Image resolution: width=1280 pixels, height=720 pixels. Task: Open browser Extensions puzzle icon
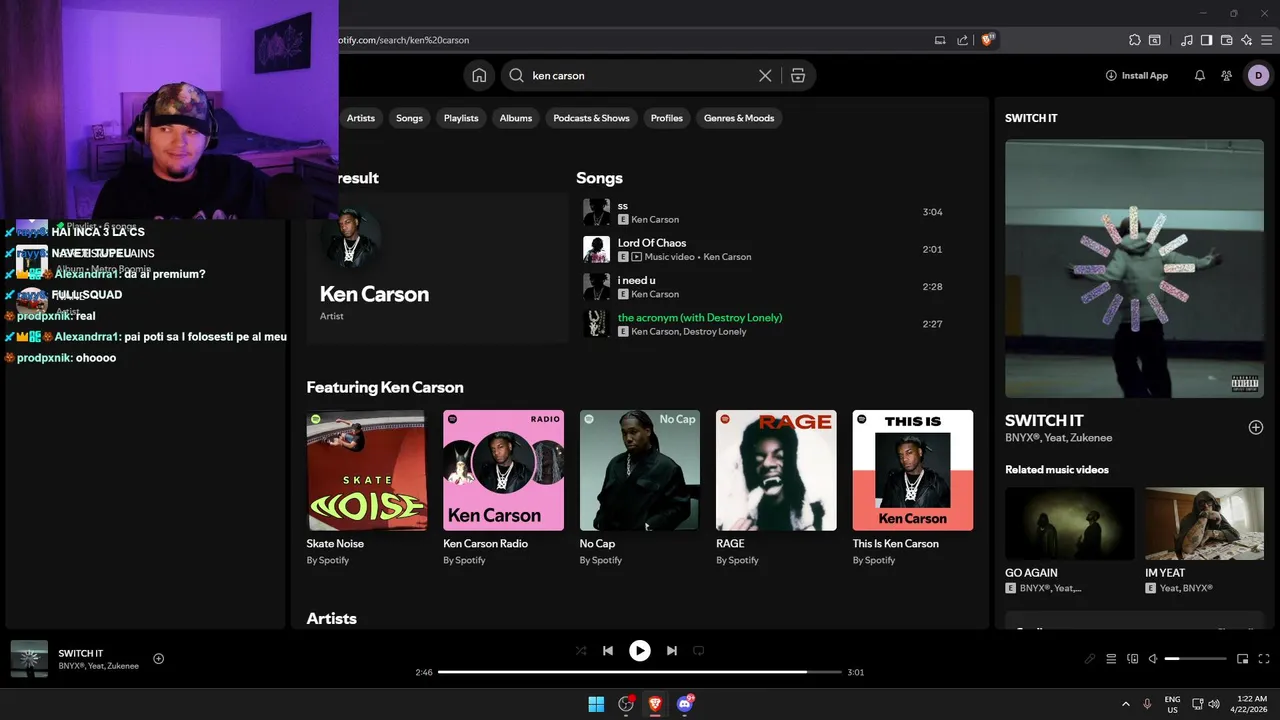(1134, 40)
